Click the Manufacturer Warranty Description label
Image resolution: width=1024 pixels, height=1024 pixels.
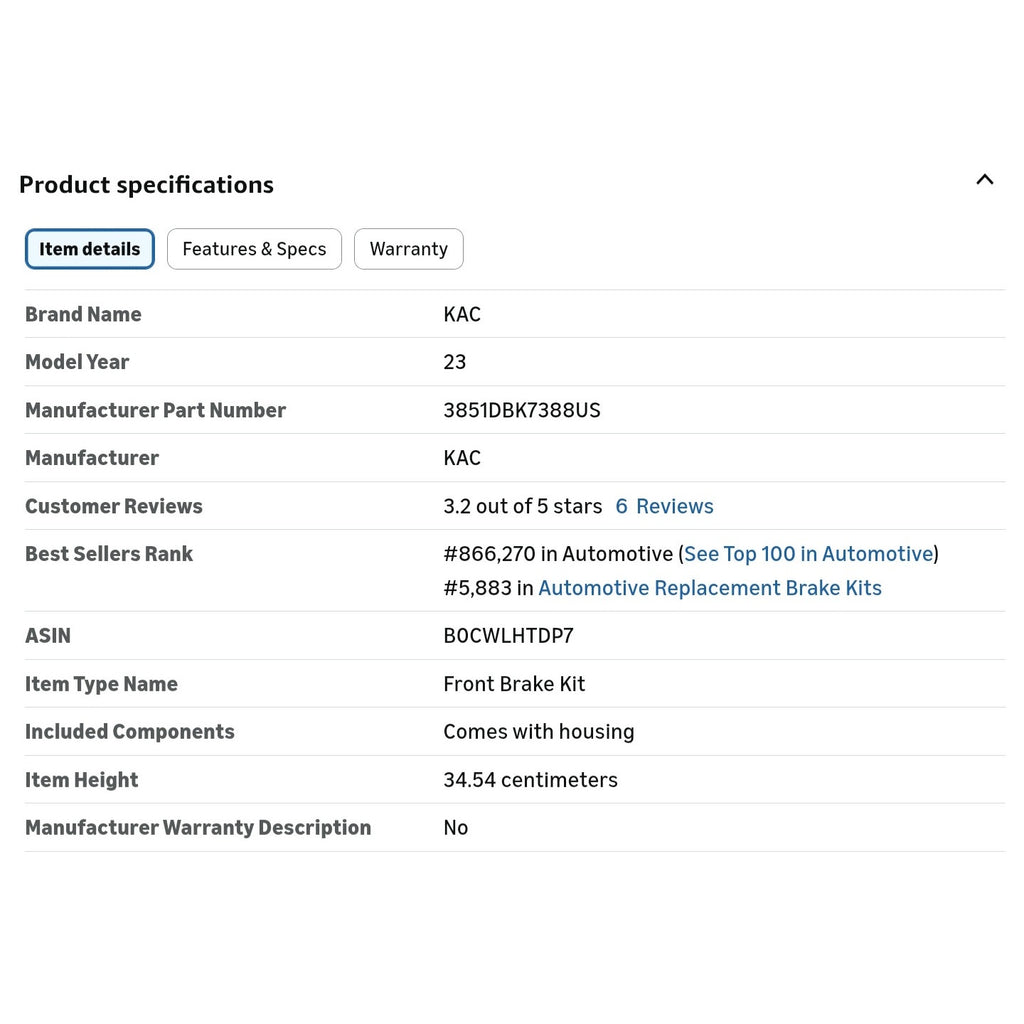click(198, 827)
